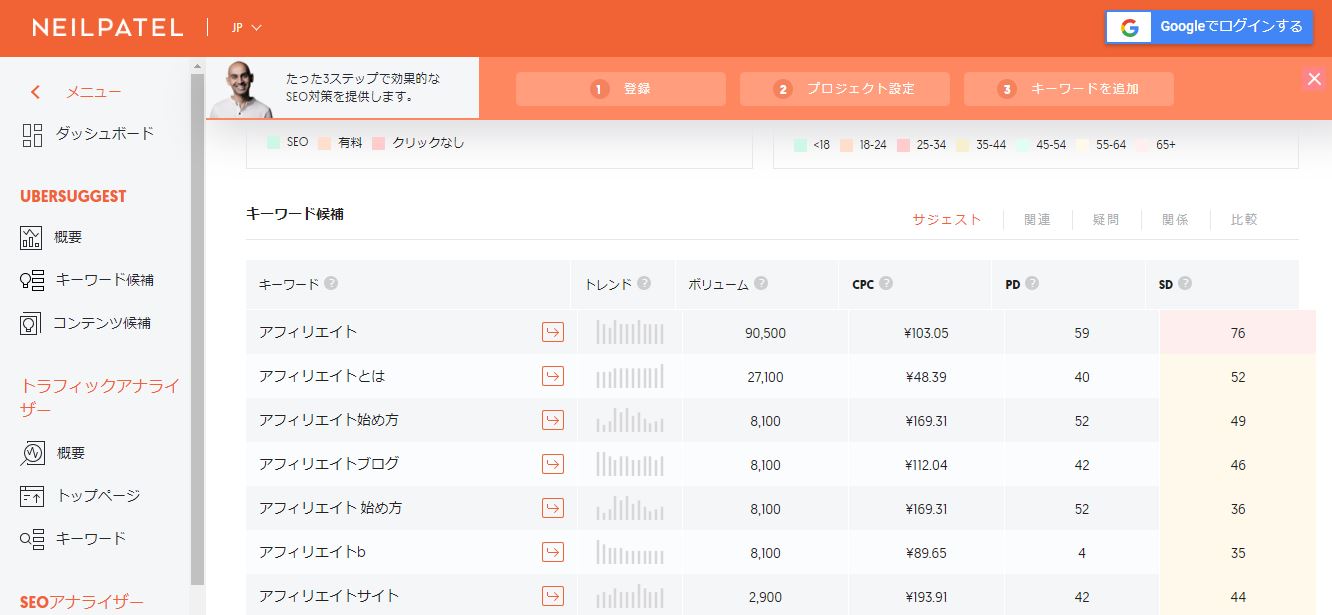Viewport: 1332px width, 615px height.
Task: Click the トップページ icon in sidebar
Action: (x=32, y=496)
